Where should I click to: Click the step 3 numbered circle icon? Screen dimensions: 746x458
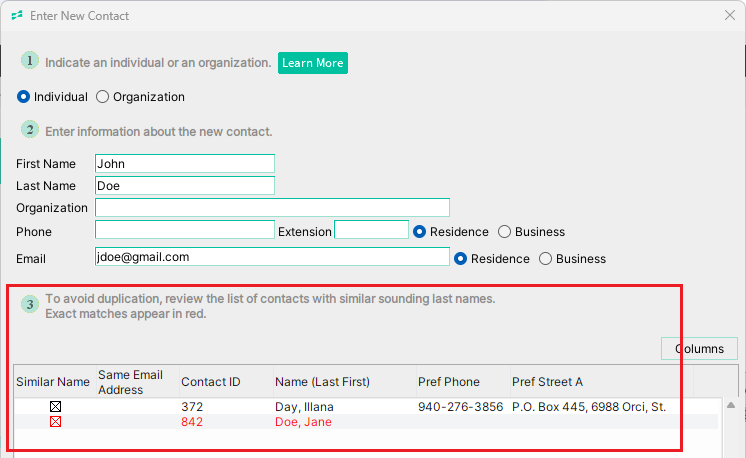(x=29, y=304)
